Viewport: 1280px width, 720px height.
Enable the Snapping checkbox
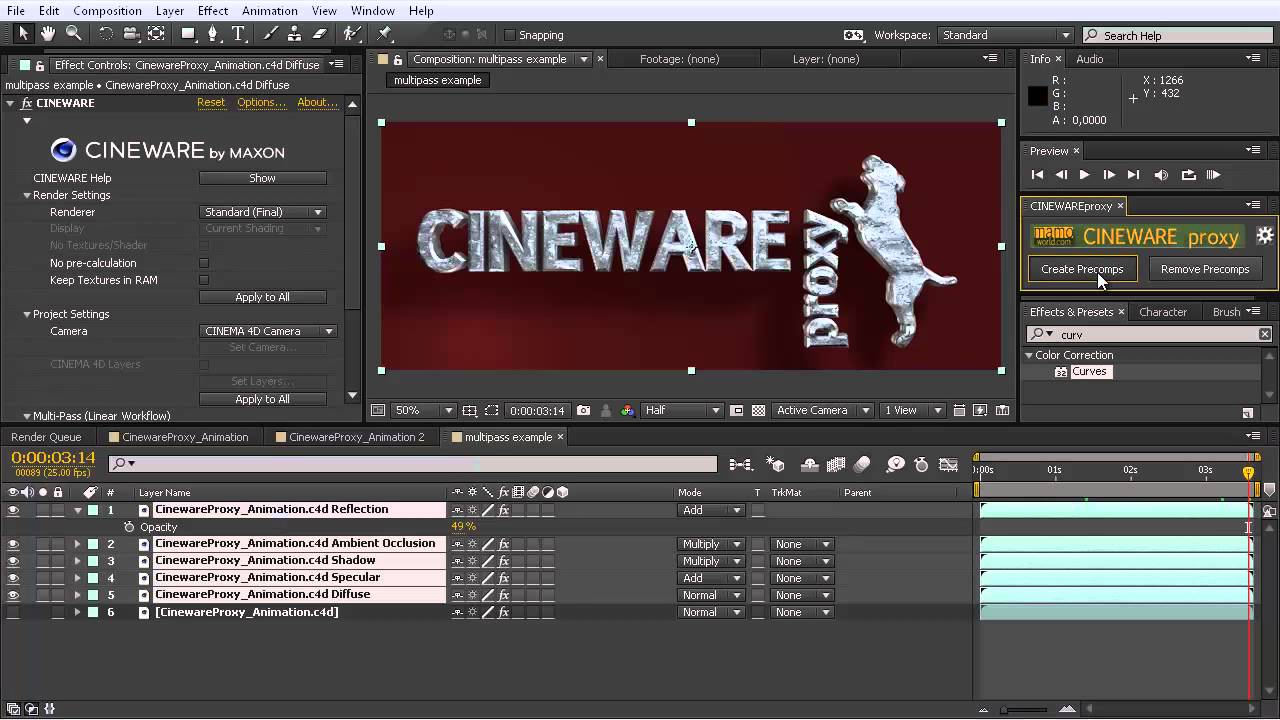510,35
